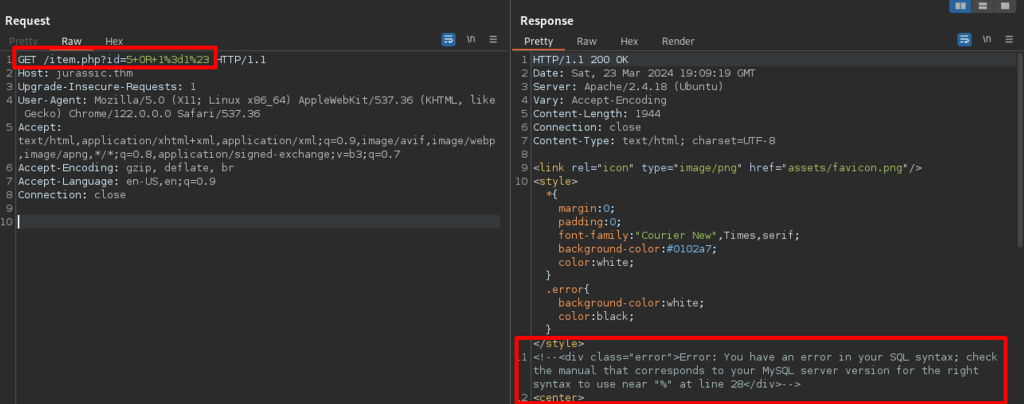The image size is (1024, 404).
Task: Switch to the combined tabbed layout icon
Action: [1007, 7]
